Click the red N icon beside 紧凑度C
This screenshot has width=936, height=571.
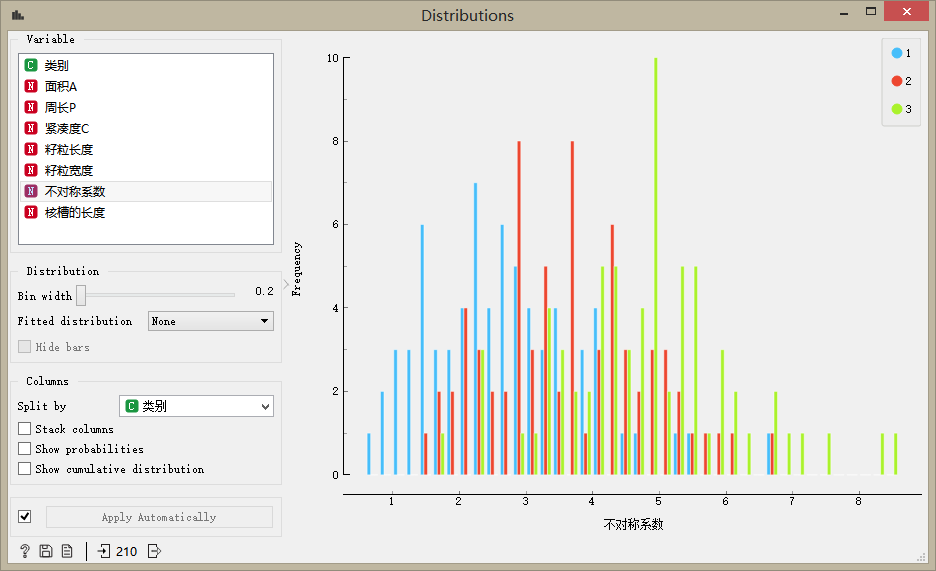pyautogui.click(x=31, y=128)
